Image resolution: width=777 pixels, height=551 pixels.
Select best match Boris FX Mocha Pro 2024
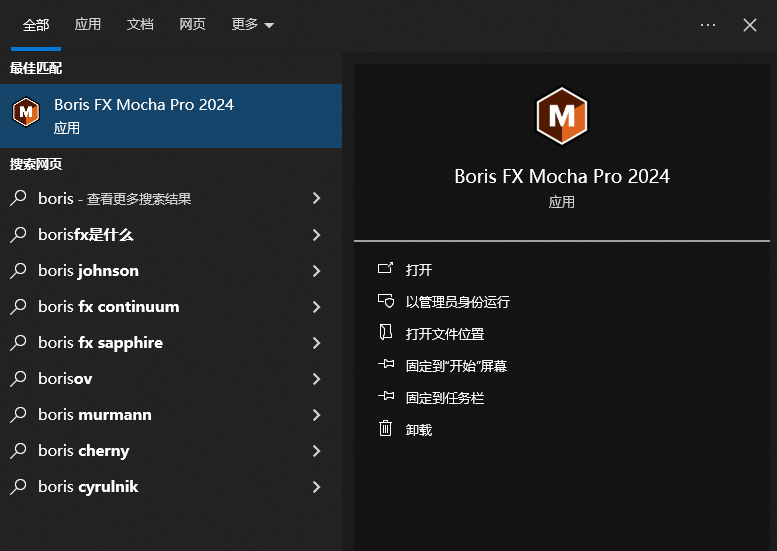coord(171,116)
